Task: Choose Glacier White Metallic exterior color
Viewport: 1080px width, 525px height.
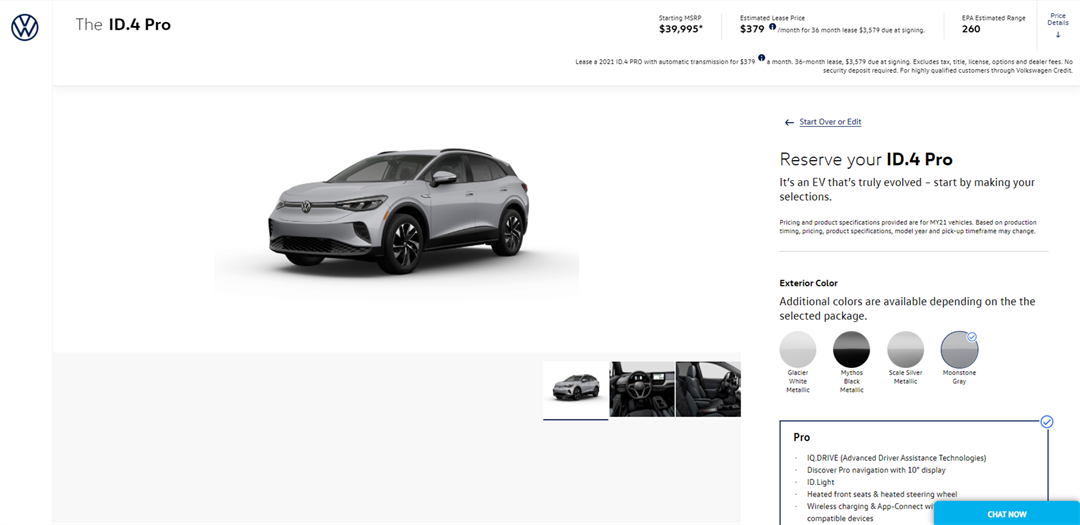Action: [797, 350]
